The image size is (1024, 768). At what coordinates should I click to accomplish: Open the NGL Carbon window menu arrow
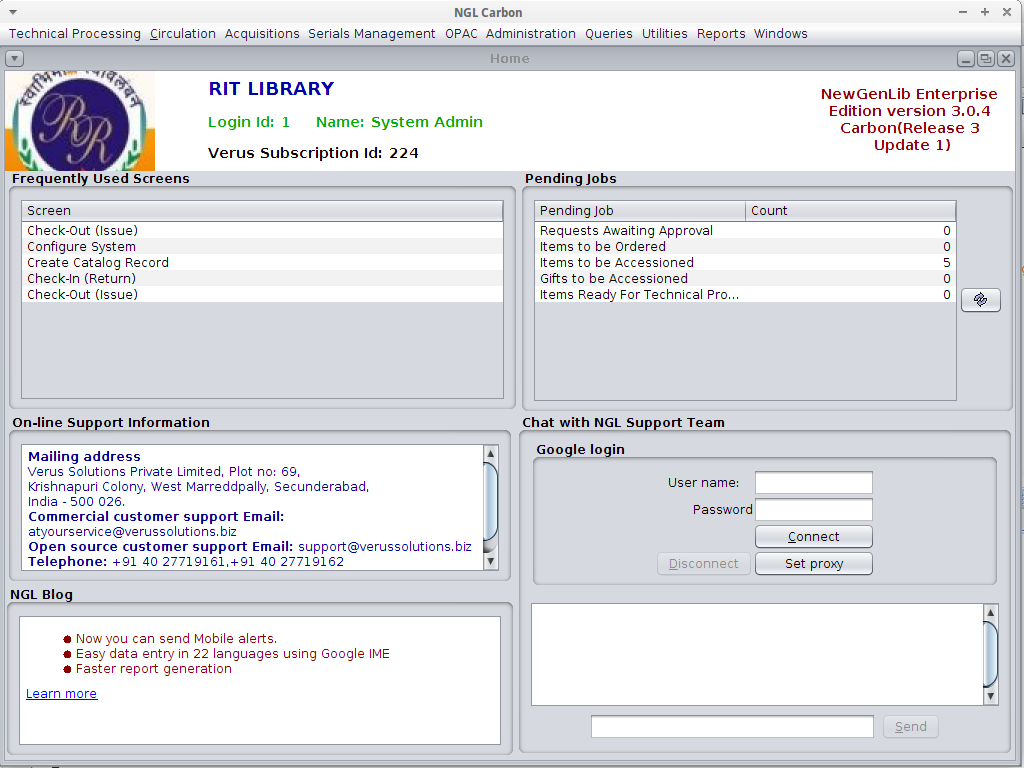click(12, 12)
